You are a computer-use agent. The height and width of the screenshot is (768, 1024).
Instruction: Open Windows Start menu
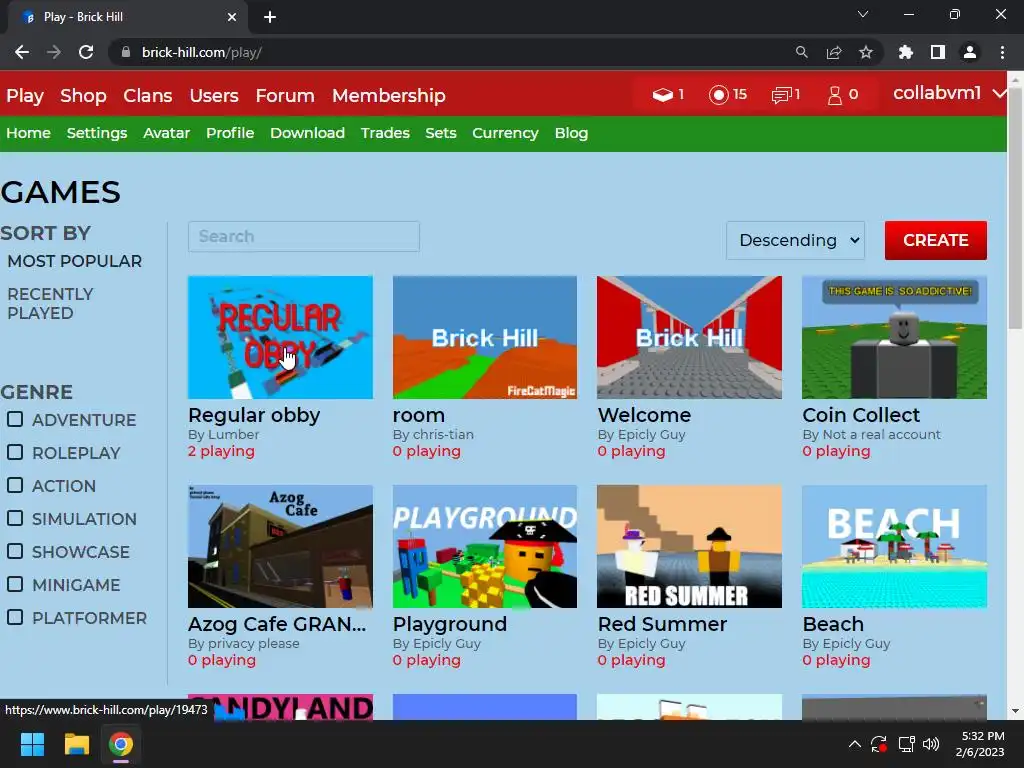32,744
